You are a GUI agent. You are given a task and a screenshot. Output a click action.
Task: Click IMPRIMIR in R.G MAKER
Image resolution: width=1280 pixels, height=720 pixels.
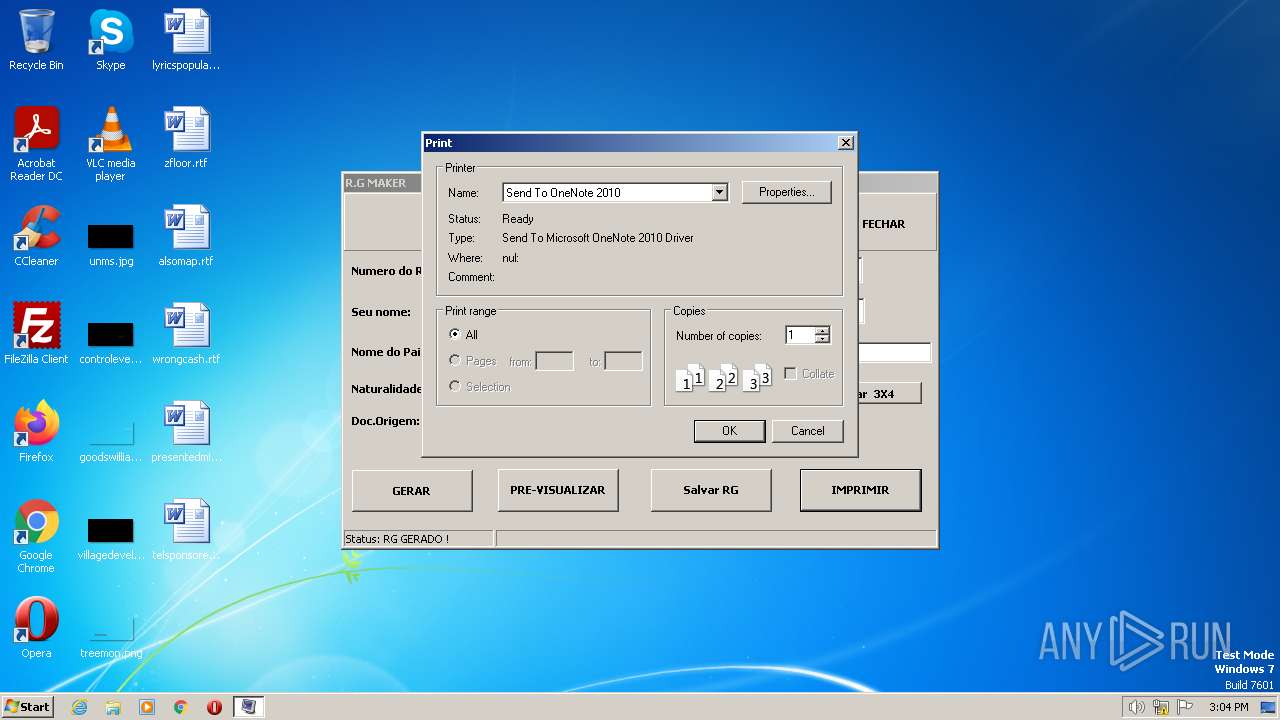860,490
